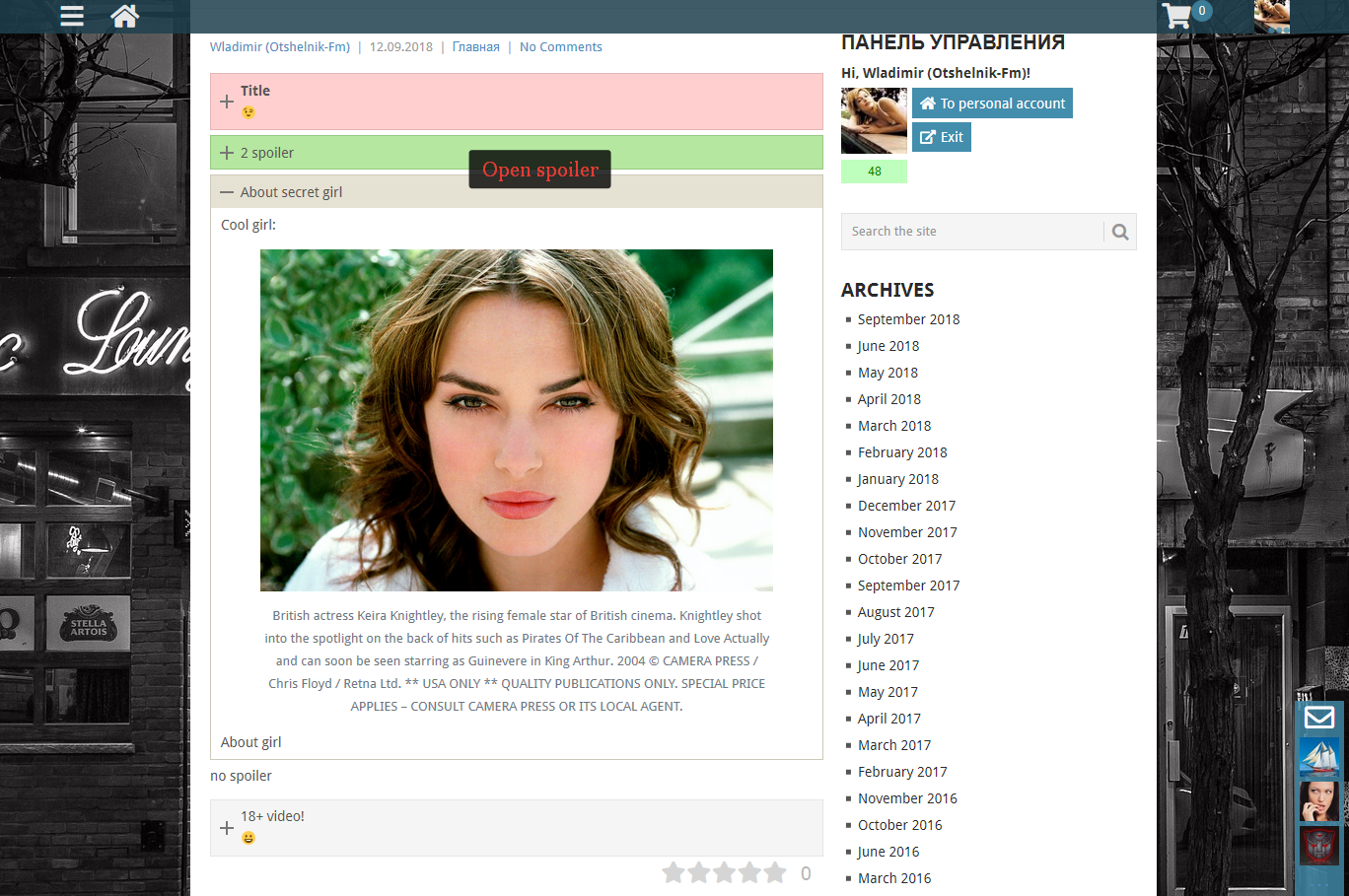
Task: Go to home via house icon
Action: (124, 16)
